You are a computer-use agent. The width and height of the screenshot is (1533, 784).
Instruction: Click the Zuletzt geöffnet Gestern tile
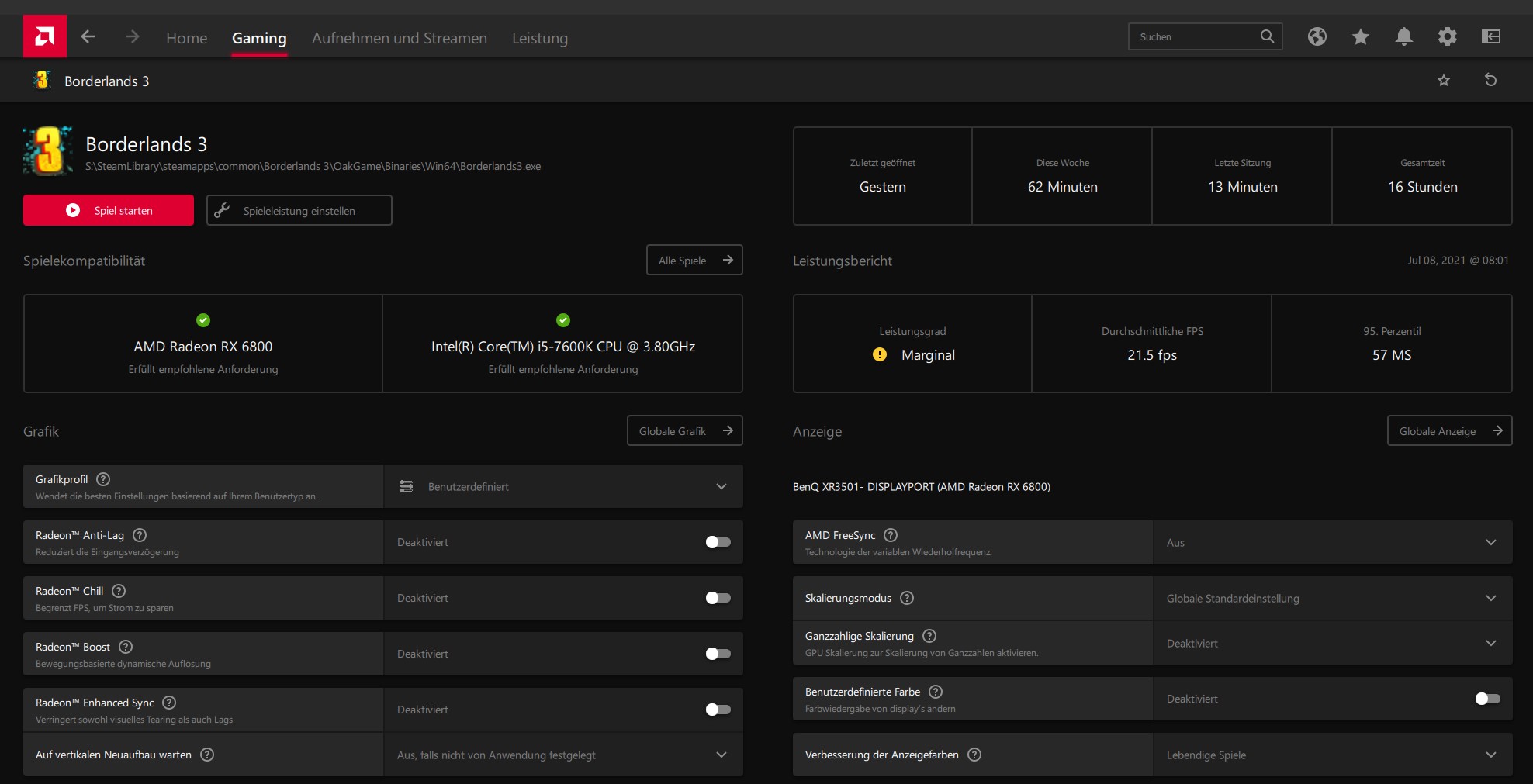(x=883, y=176)
